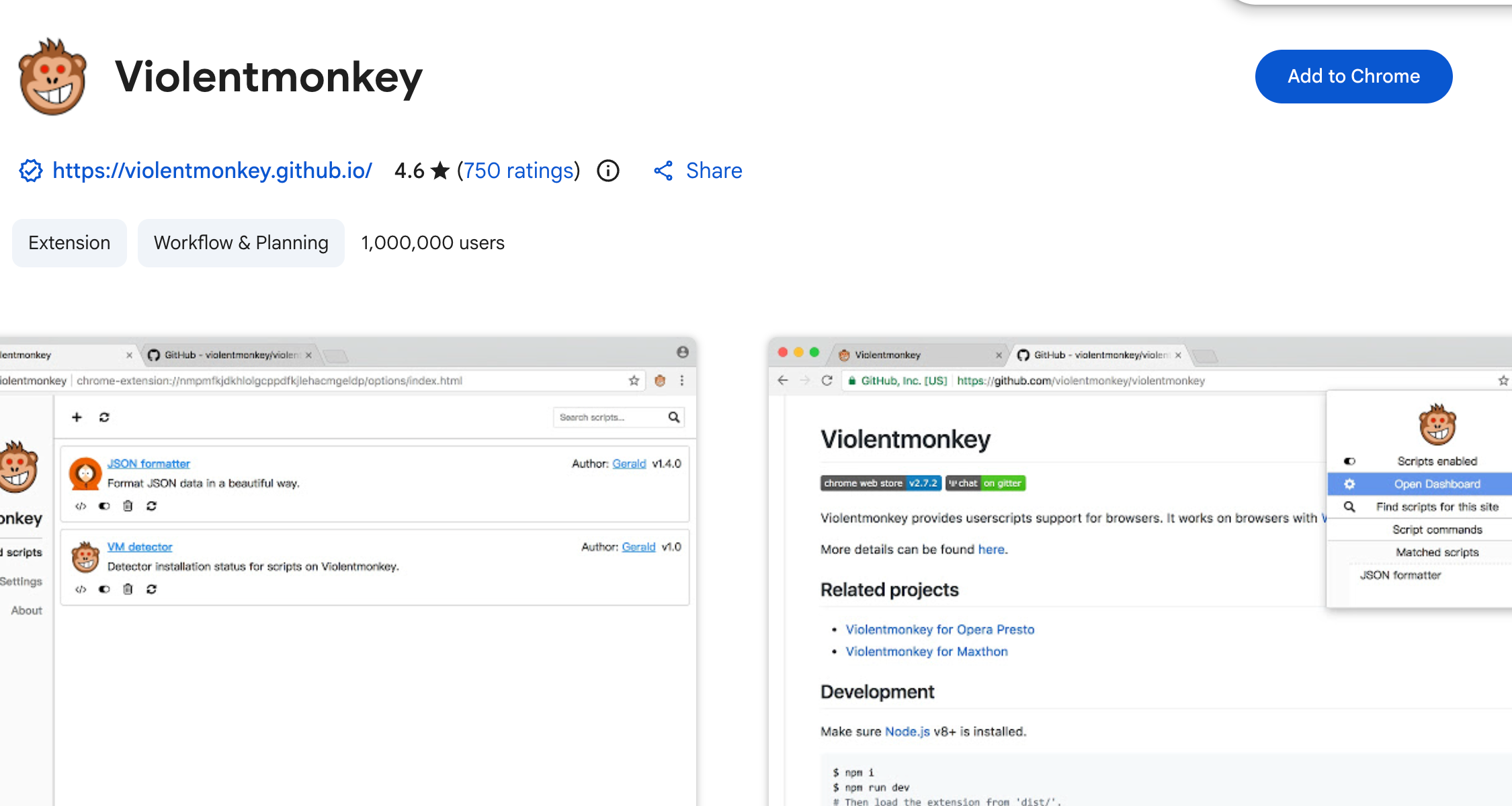This screenshot has height=806, width=1512.
Task: Open the VM detector script link
Action: click(x=140, y=547)
